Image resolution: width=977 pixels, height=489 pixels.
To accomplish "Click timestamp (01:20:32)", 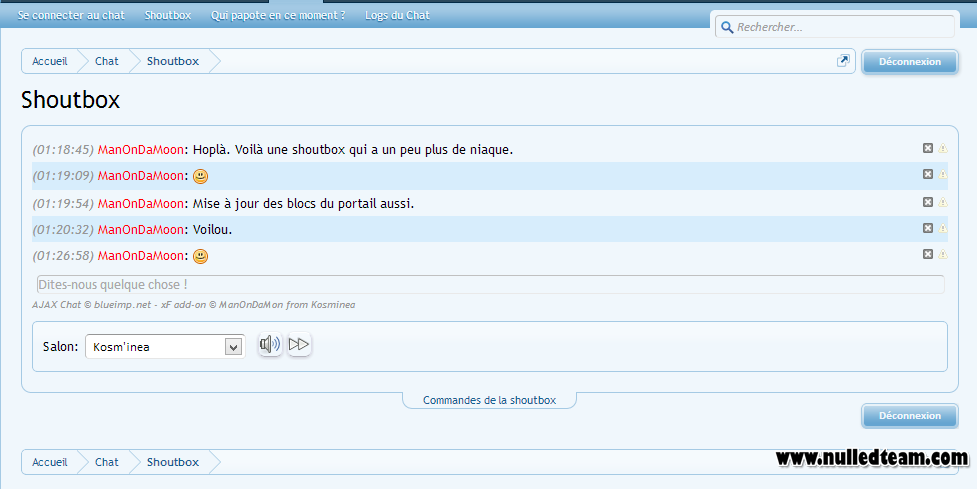I will point(64,230).
